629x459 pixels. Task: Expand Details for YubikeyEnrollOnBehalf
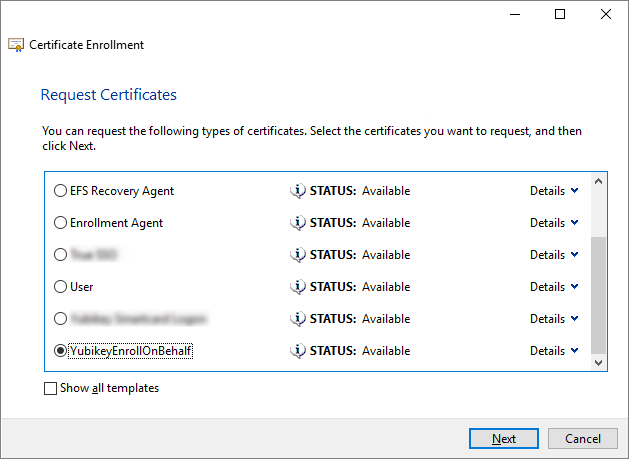[554, 351]
